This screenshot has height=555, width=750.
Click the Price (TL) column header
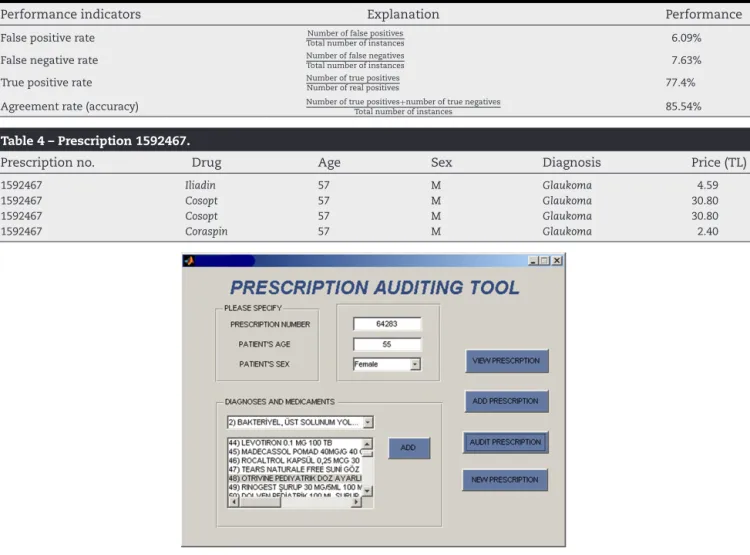click(x=718, y=163)
